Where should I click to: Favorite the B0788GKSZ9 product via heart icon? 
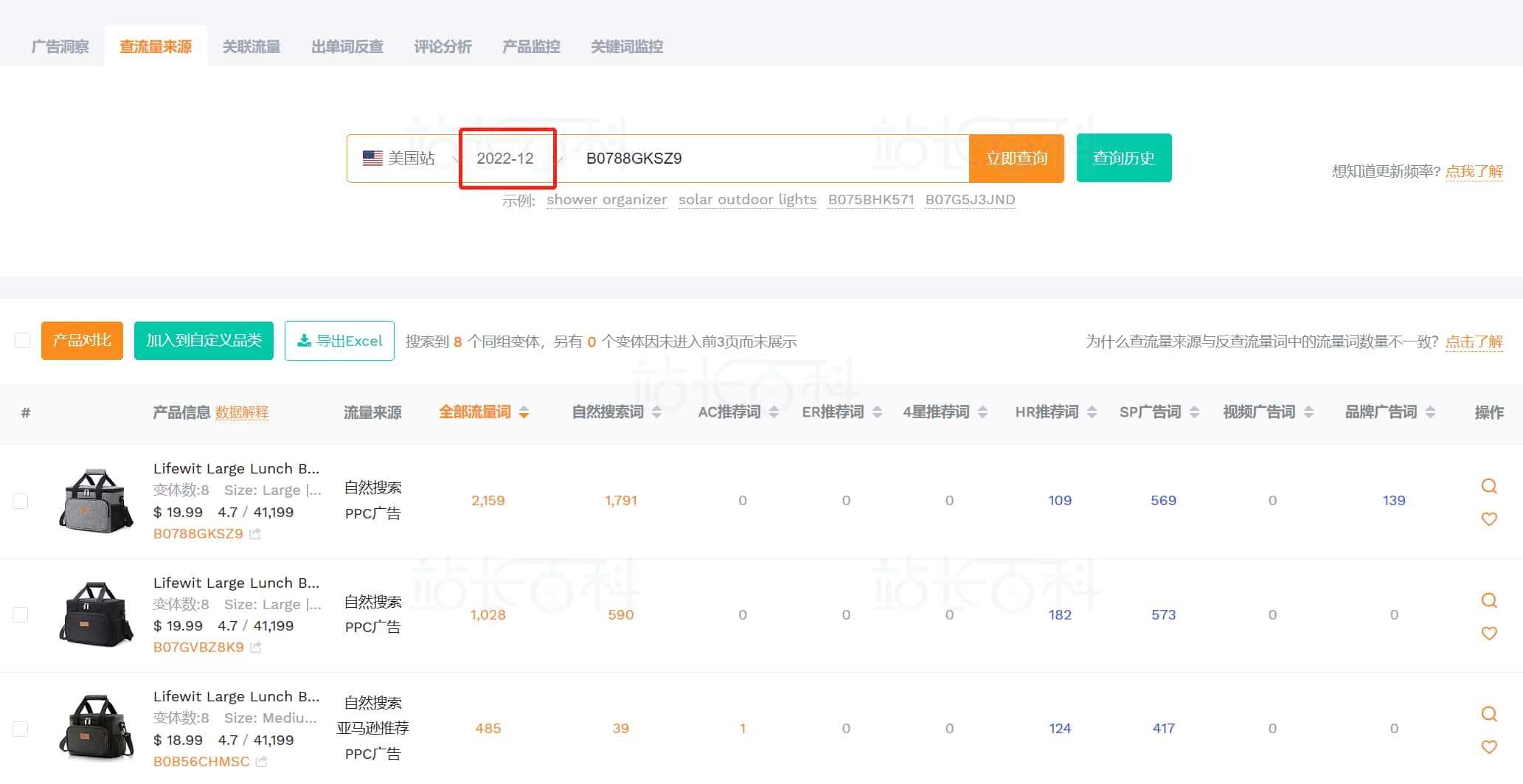point(1489,520)
